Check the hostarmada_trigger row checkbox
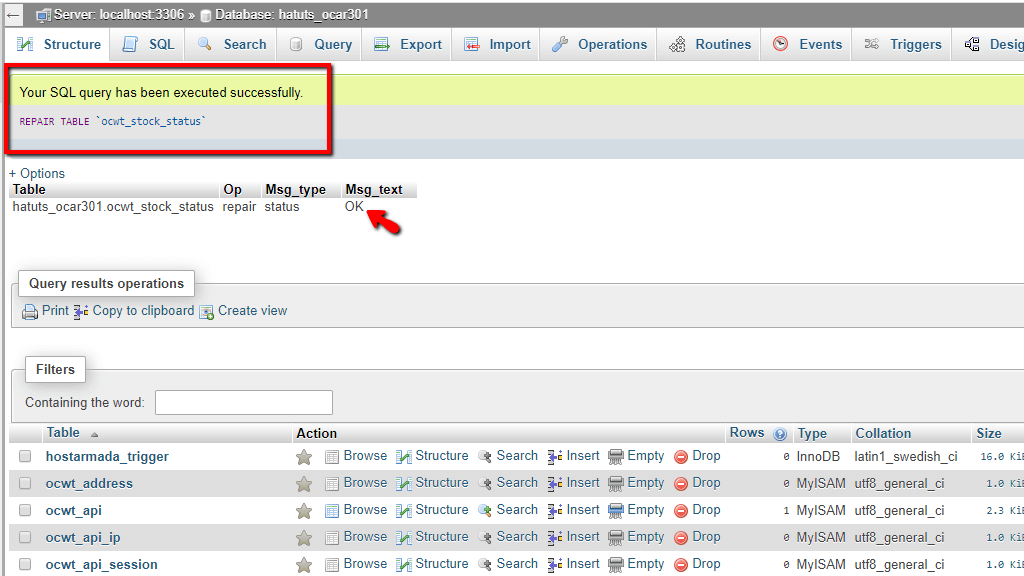 coord(25,456)
